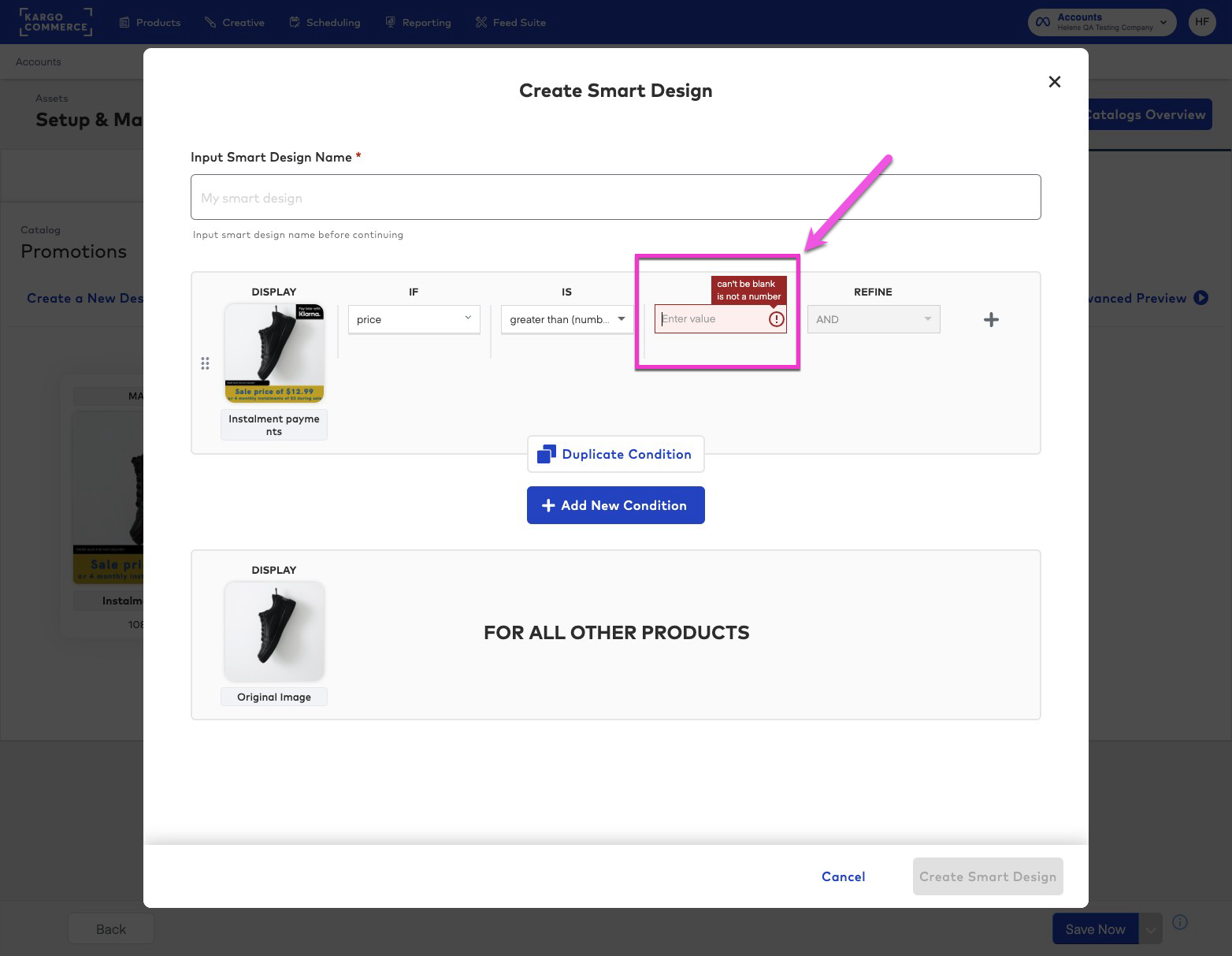Click the info icon near Save Now

tap(1179, 922)
